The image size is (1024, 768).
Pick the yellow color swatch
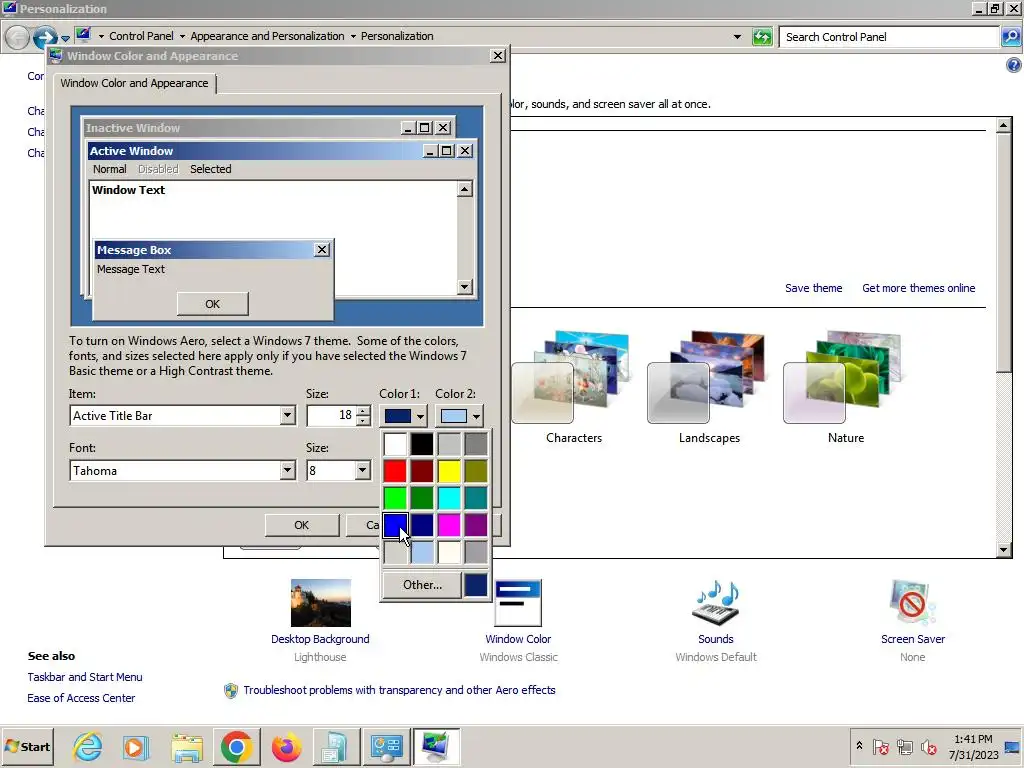tap(449, 471)
